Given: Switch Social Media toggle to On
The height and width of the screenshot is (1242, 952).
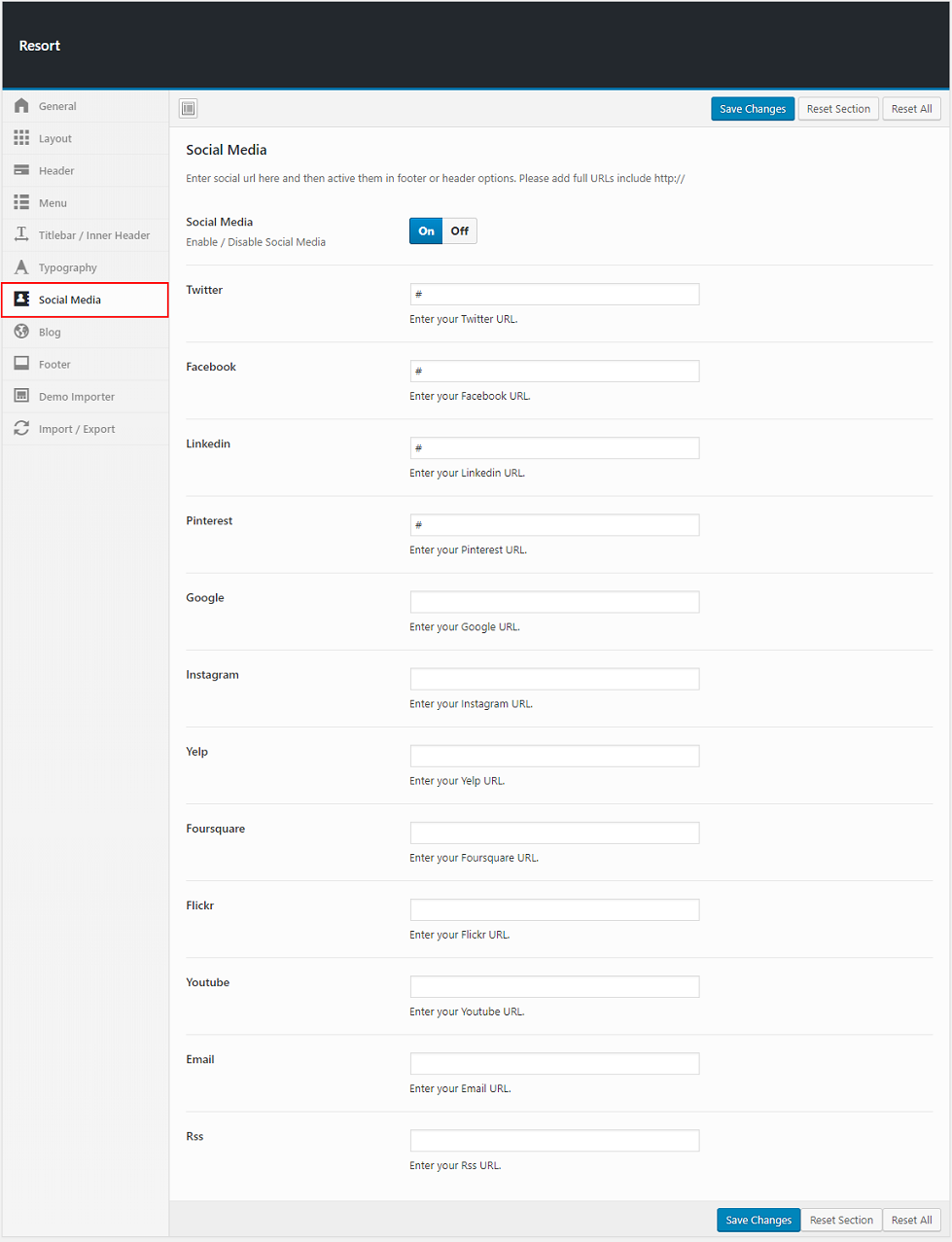Looking at the screenshot, I should click(x=426, y=231).
